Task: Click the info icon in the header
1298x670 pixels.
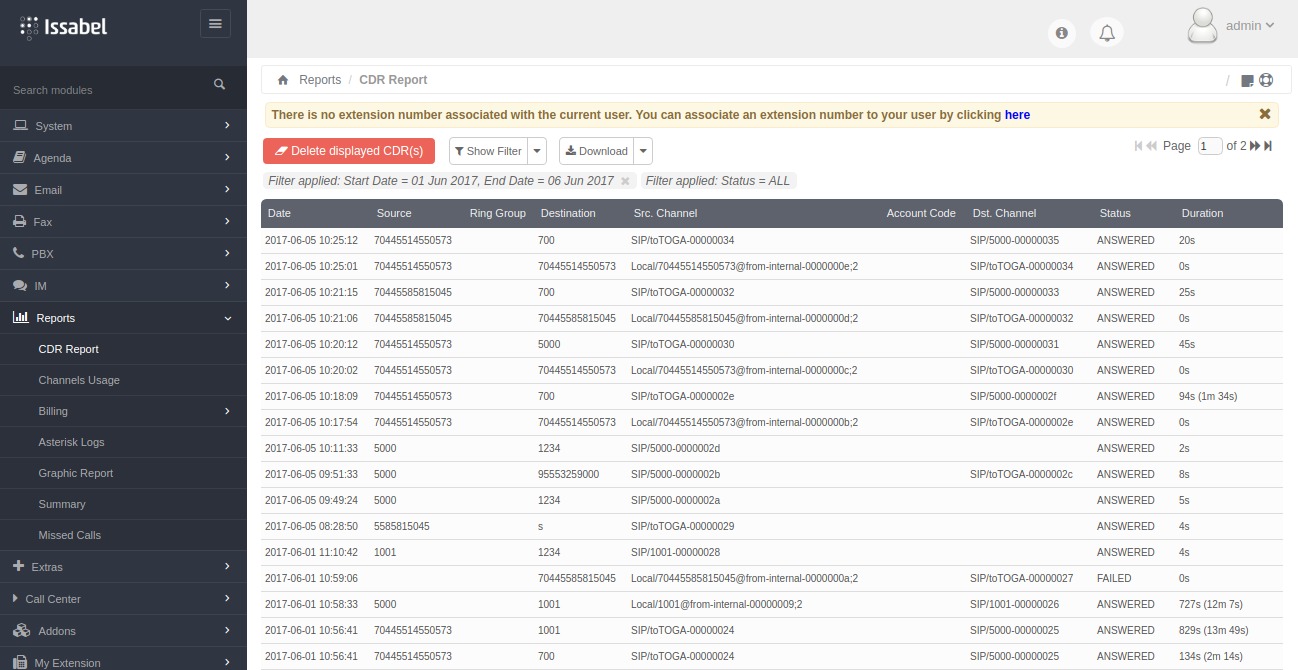Action: pos(1062,33)
